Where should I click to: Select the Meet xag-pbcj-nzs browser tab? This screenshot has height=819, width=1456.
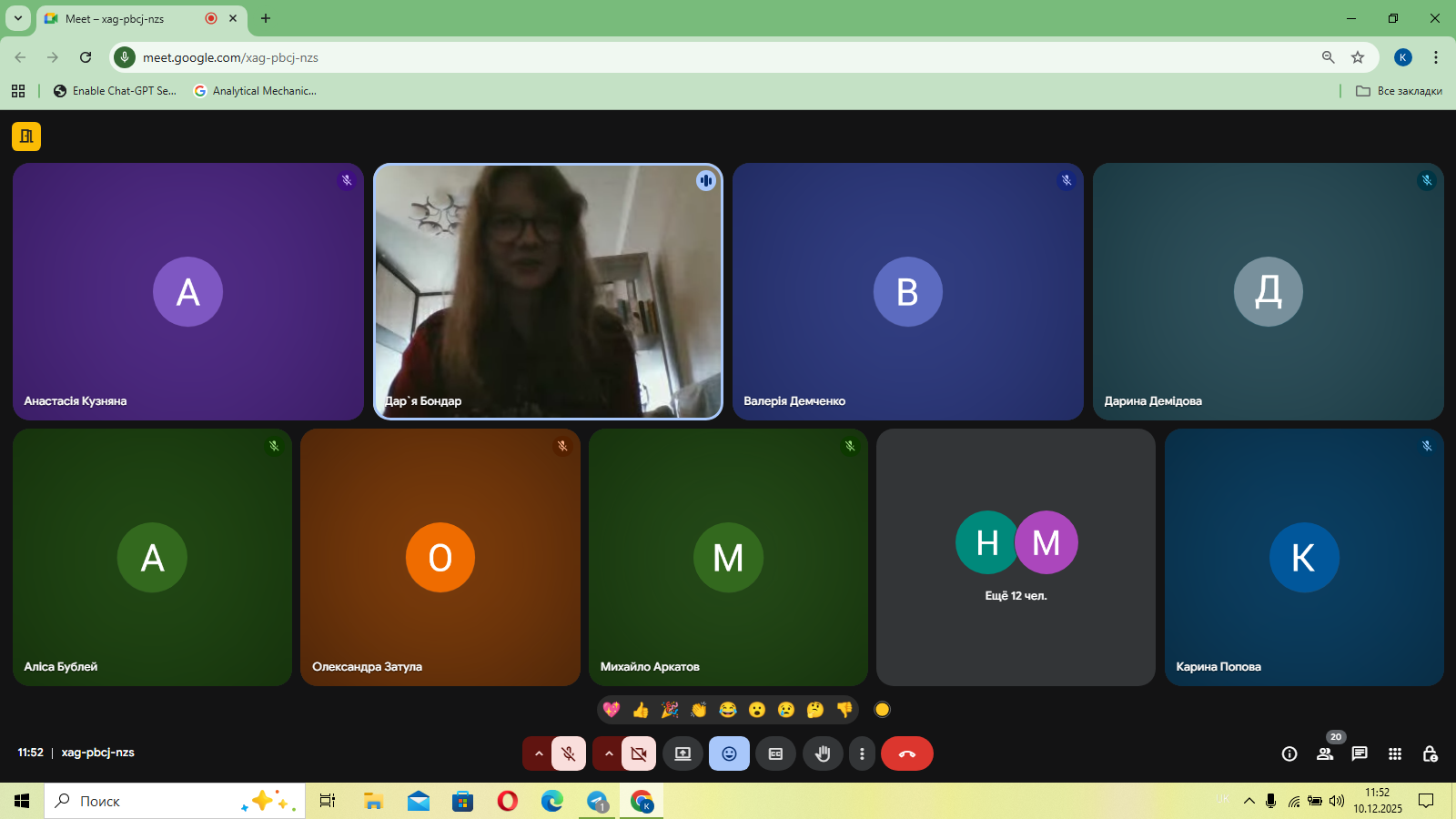click(x=127, y=18)
